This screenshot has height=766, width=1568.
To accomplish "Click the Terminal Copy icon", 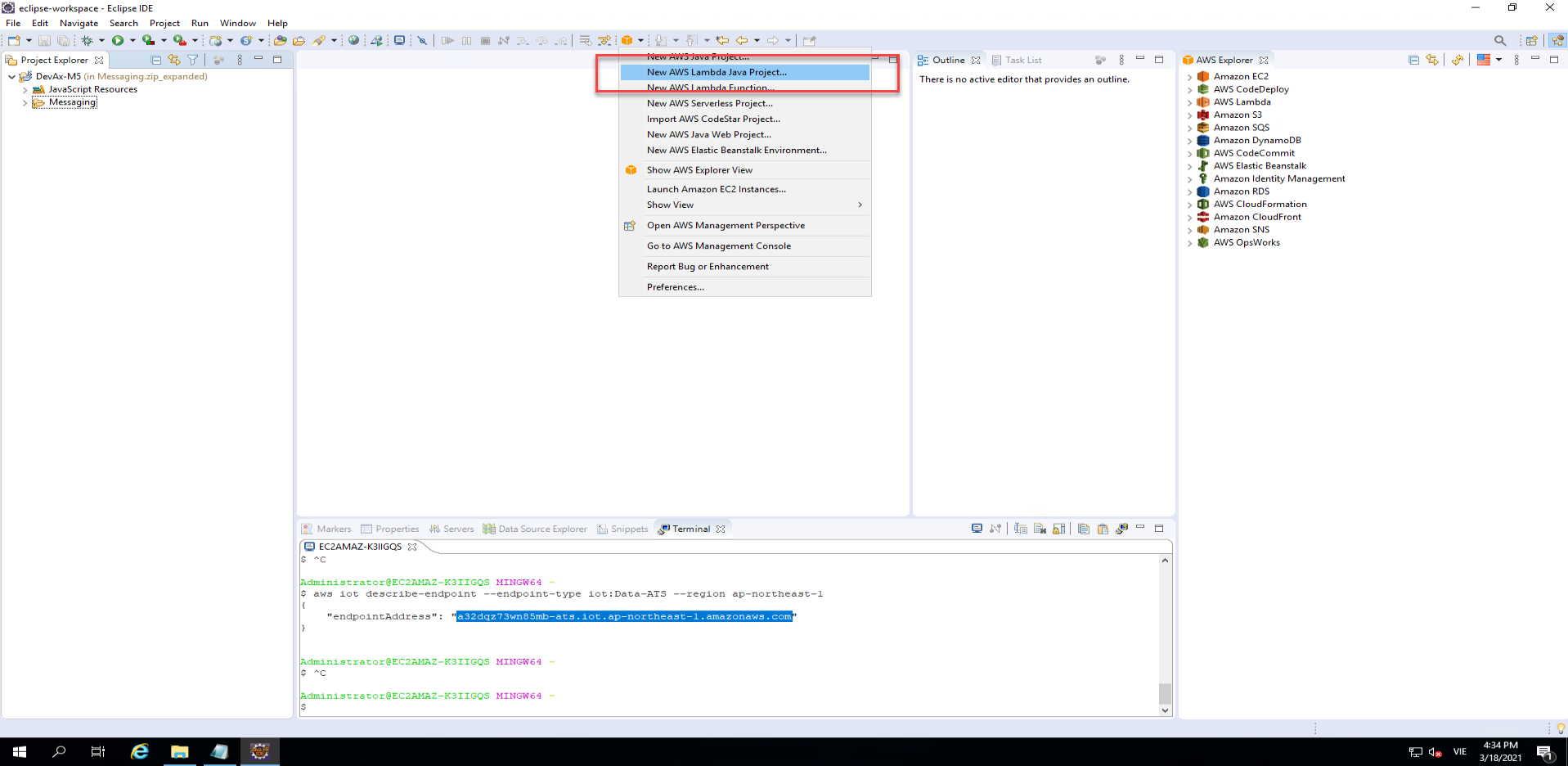I will (1083, 529).
